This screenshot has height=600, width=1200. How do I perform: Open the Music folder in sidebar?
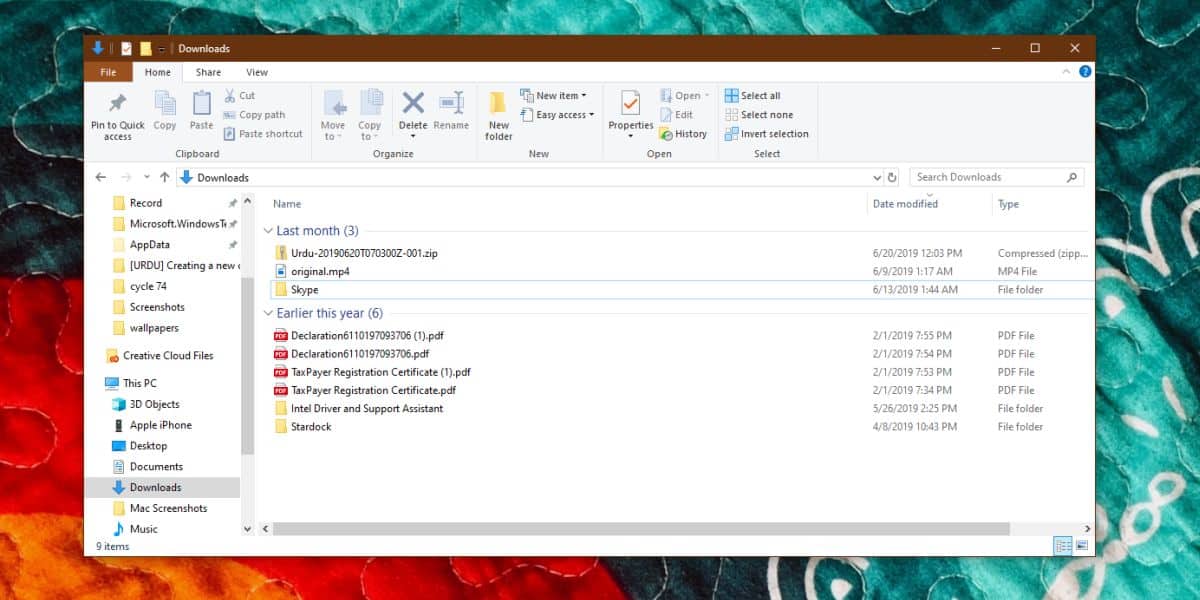[x=135, y=529]
